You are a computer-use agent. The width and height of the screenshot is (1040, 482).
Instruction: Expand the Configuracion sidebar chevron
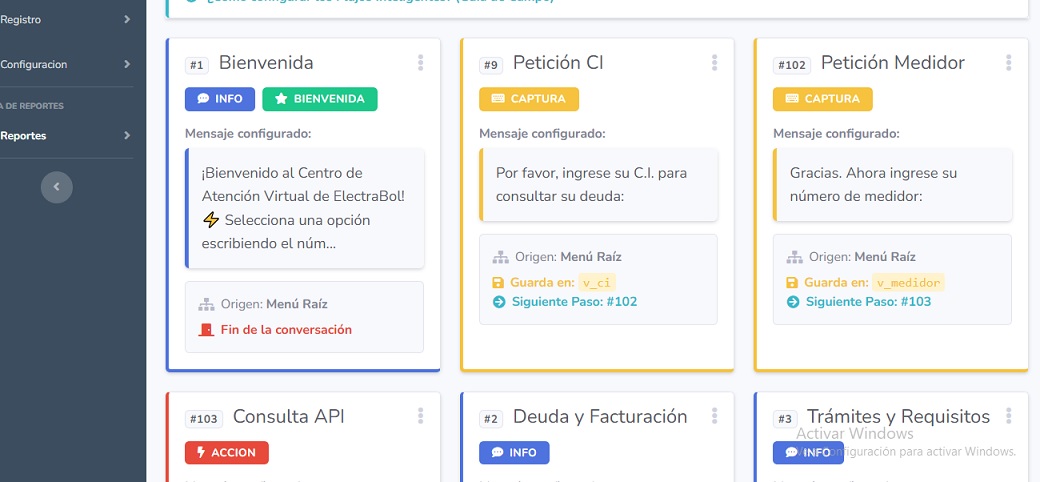tap(127, 64)
